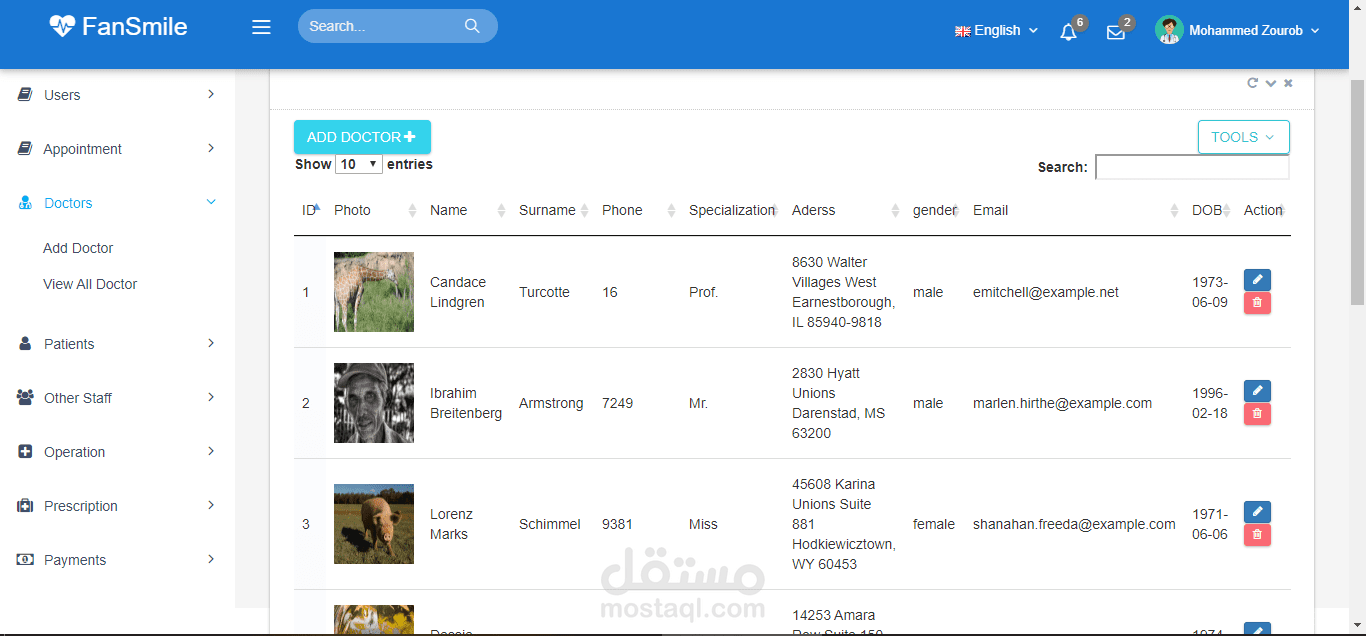Expand the Operation sidebar chevron
This screenshot has height=636, width=1366.
point(211,451)
